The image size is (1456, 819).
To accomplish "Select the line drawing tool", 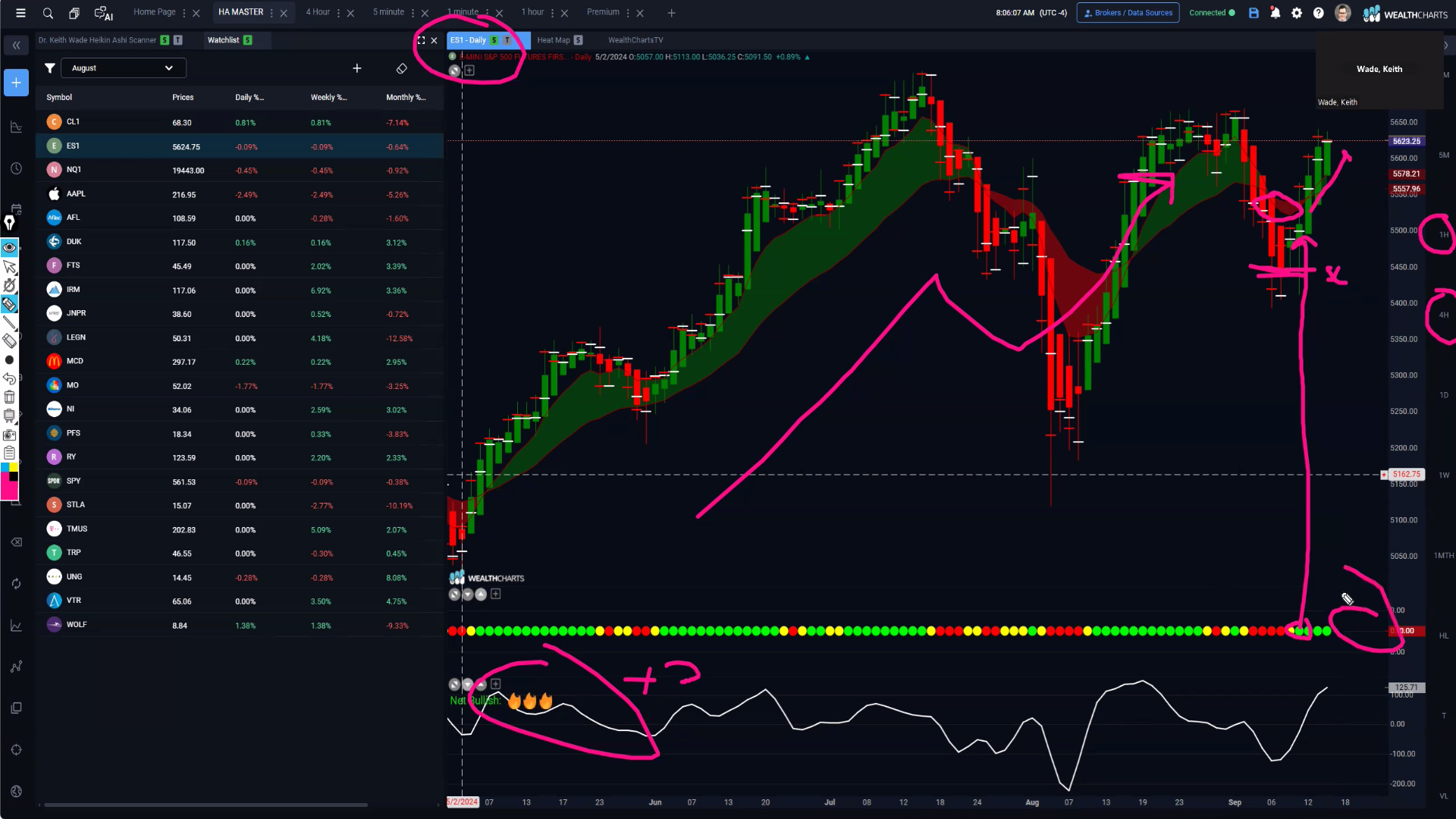I will [x=10, y=323].
